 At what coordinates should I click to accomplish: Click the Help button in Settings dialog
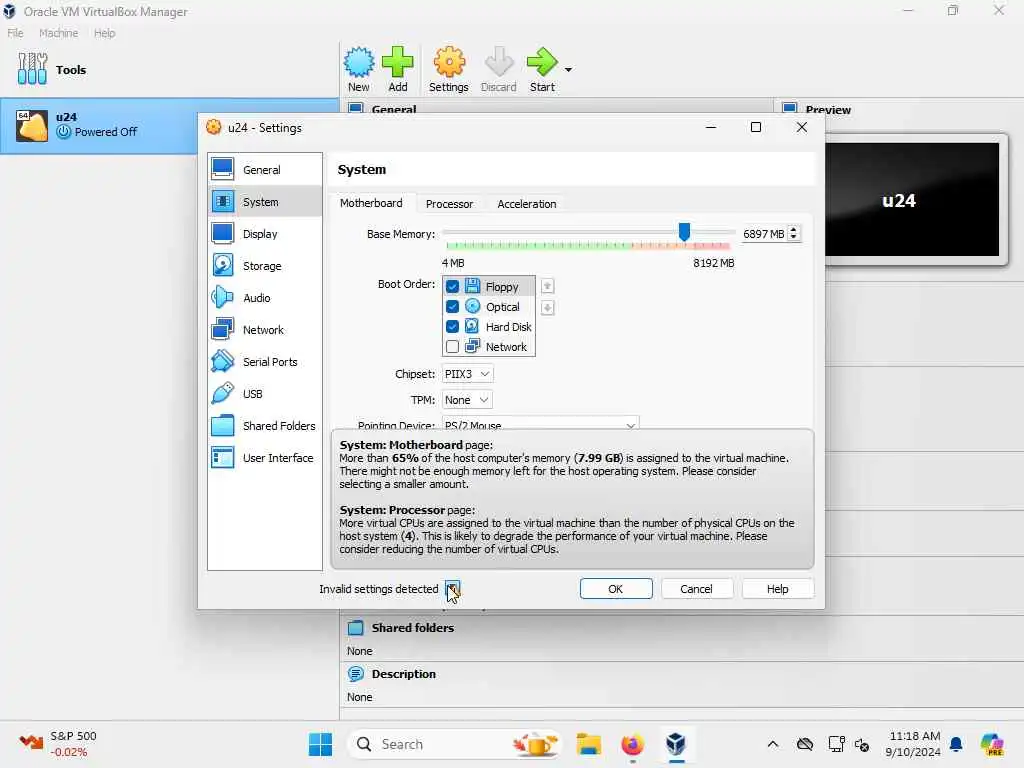coord(777,588)
